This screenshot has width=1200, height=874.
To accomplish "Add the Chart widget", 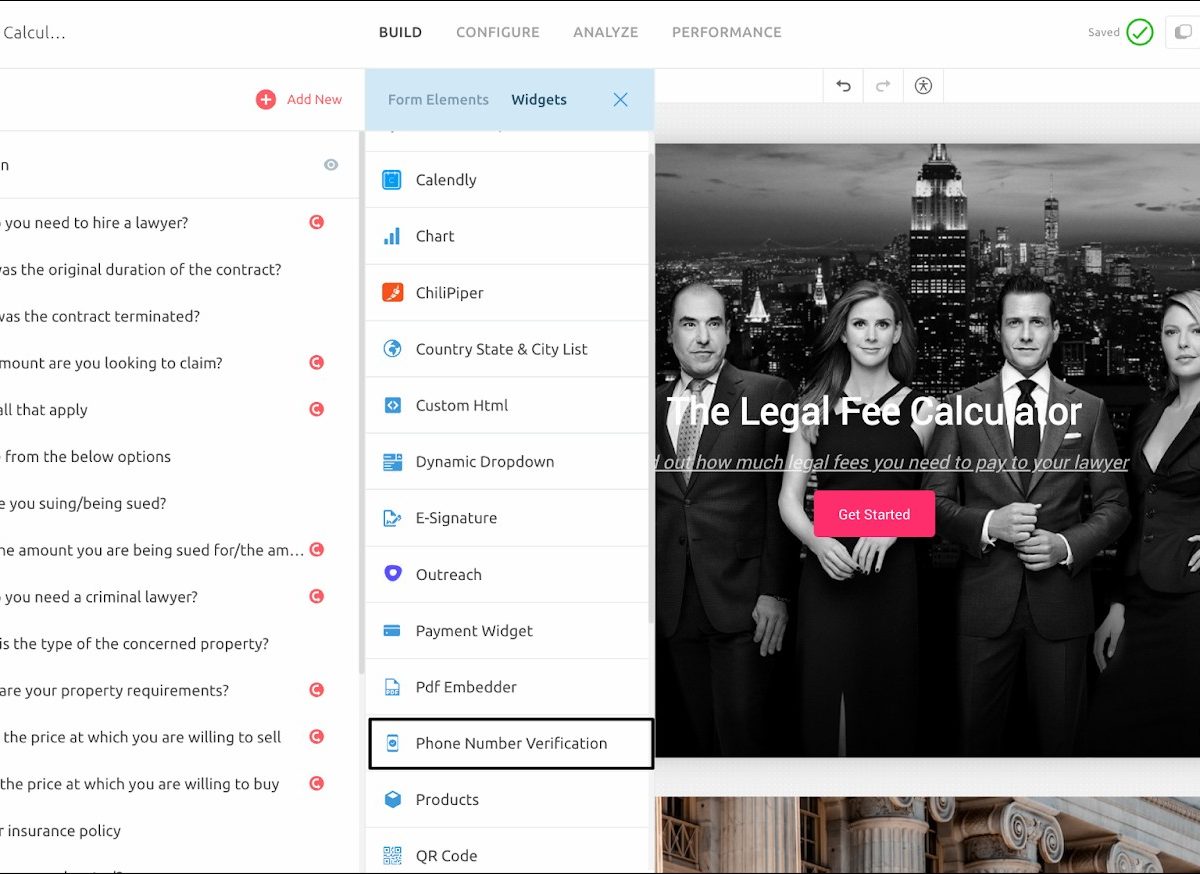I will (435, 236).
